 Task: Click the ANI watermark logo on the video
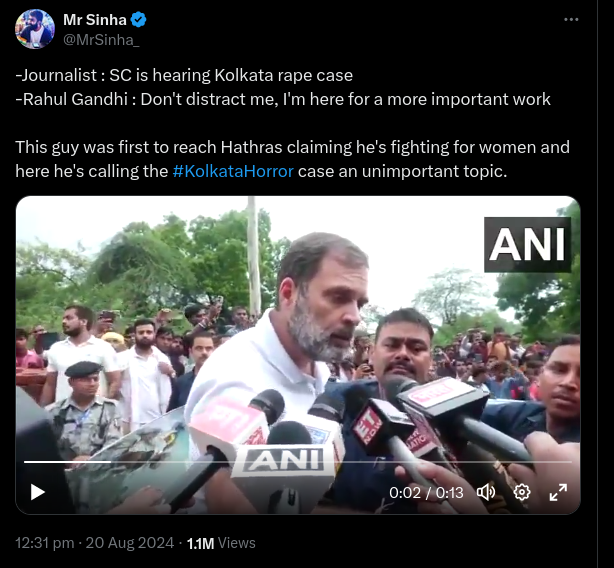pos(527,245)
